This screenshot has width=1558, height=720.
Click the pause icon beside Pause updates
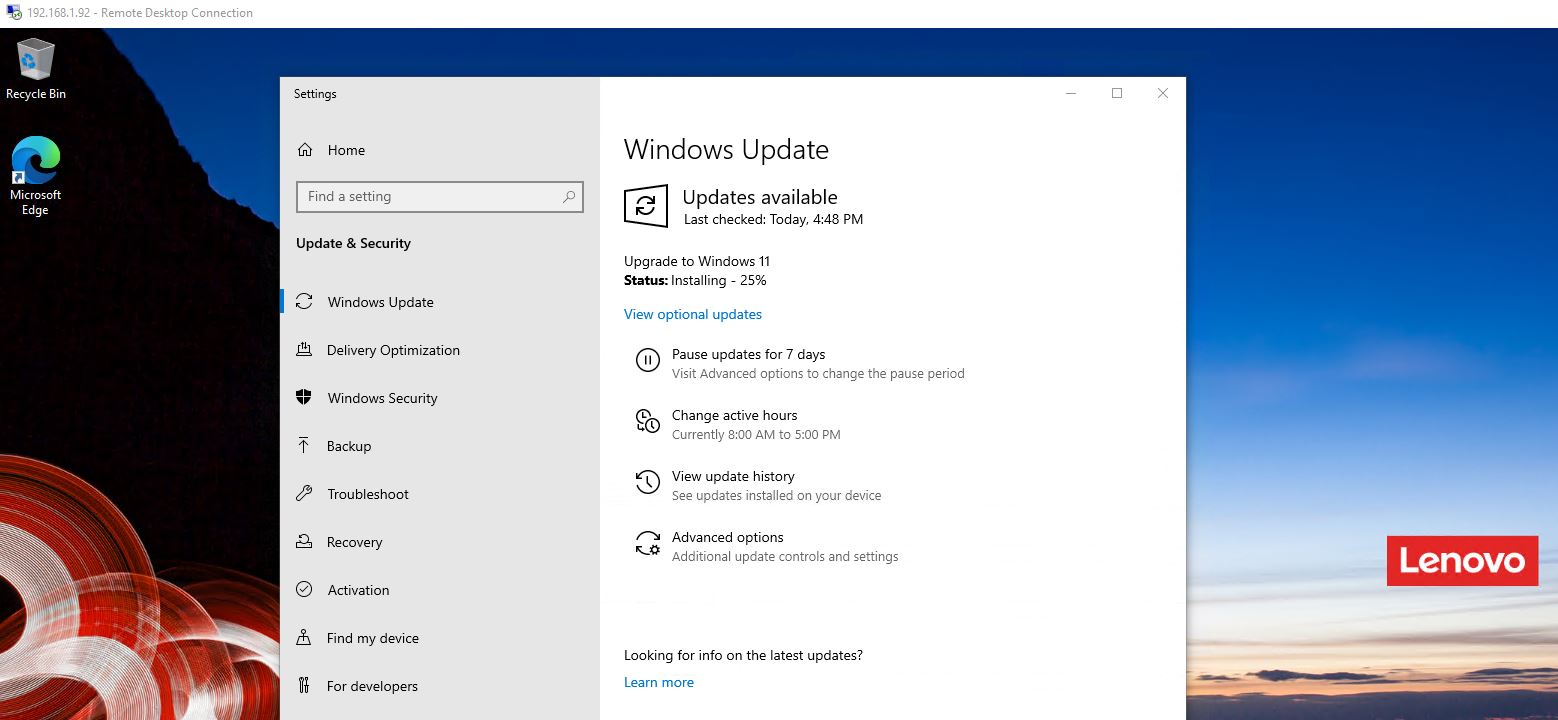coord(647,361)
